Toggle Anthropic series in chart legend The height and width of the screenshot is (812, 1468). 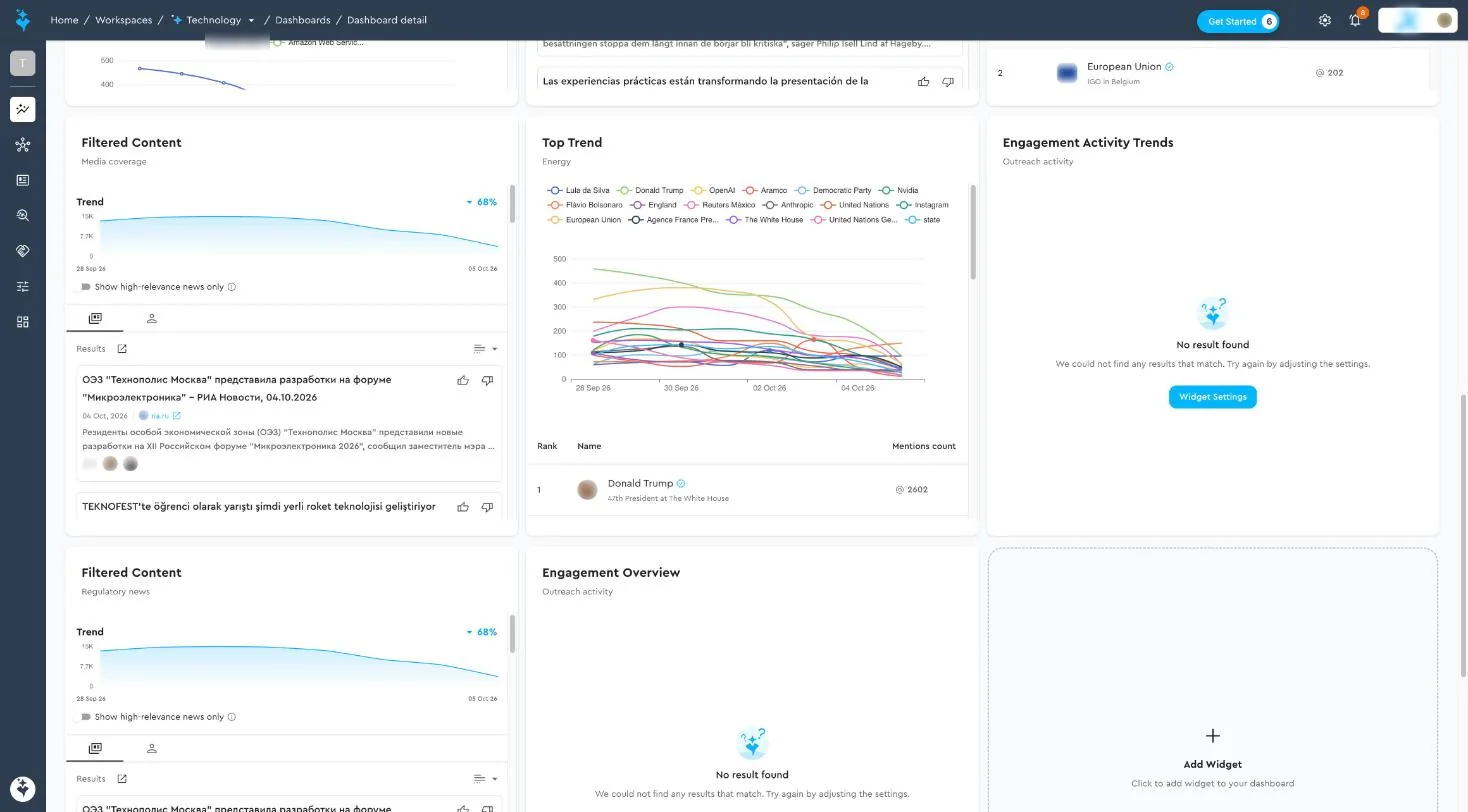[788, 205]
